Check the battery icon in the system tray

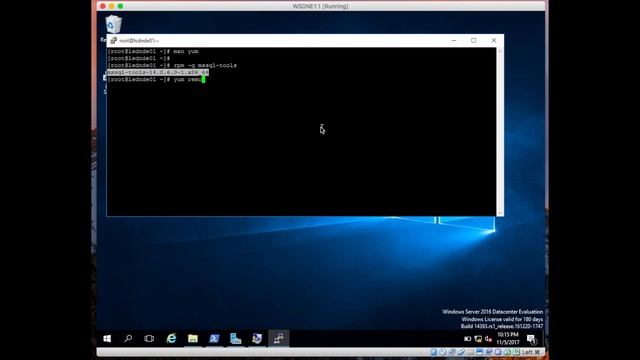click(x=468, y=339)
